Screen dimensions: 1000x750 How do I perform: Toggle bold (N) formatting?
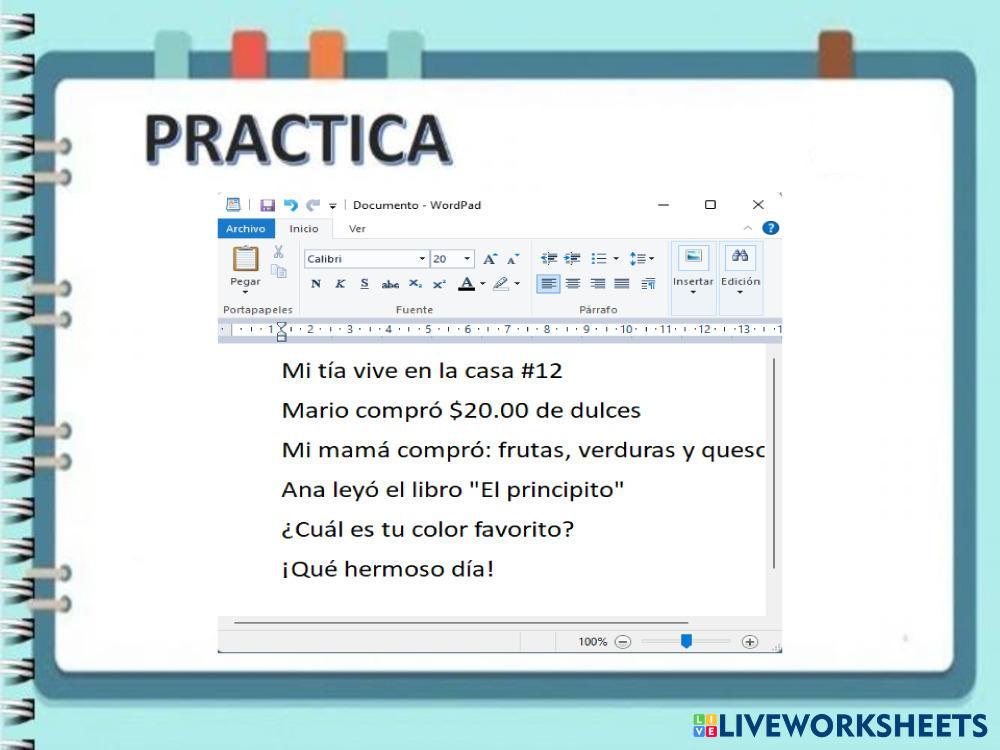[316, 284]
